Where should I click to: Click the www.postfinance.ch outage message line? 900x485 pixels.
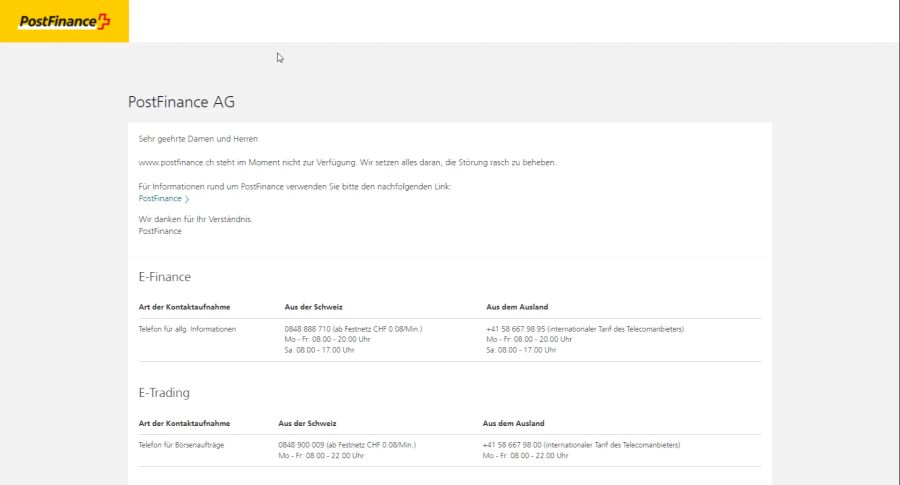tap(347, 163)
